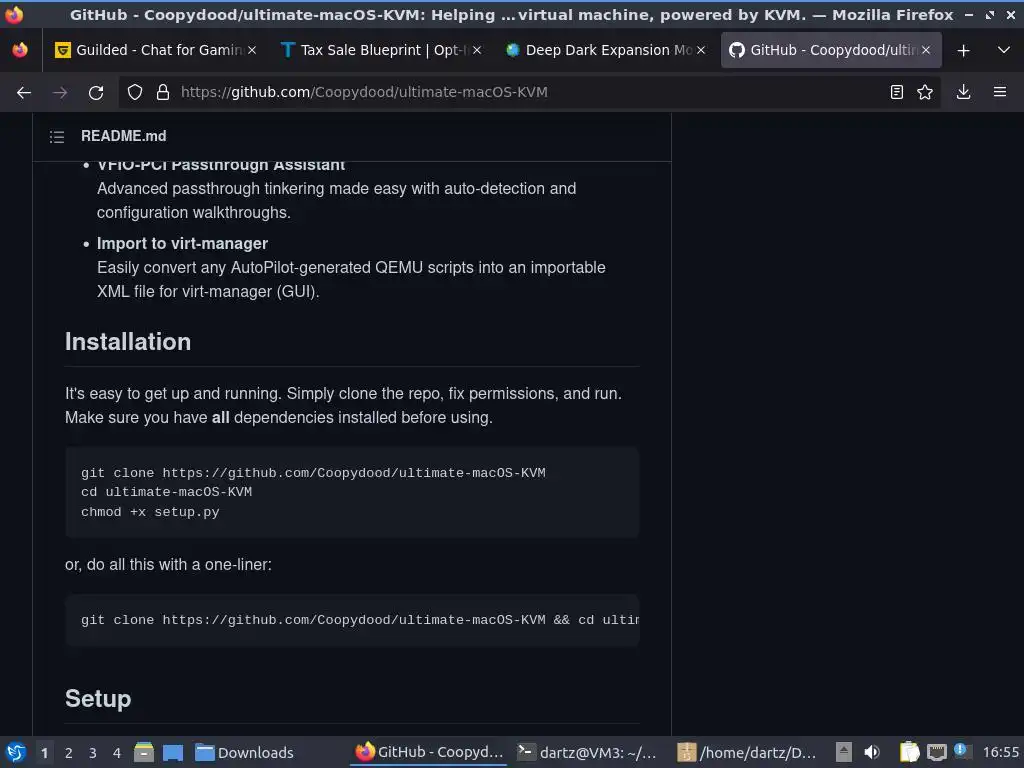Viewport: 1024px width, 768px height.
Task: Open the dartz@VM3 terminal taskbar entry
Action: 586,753
